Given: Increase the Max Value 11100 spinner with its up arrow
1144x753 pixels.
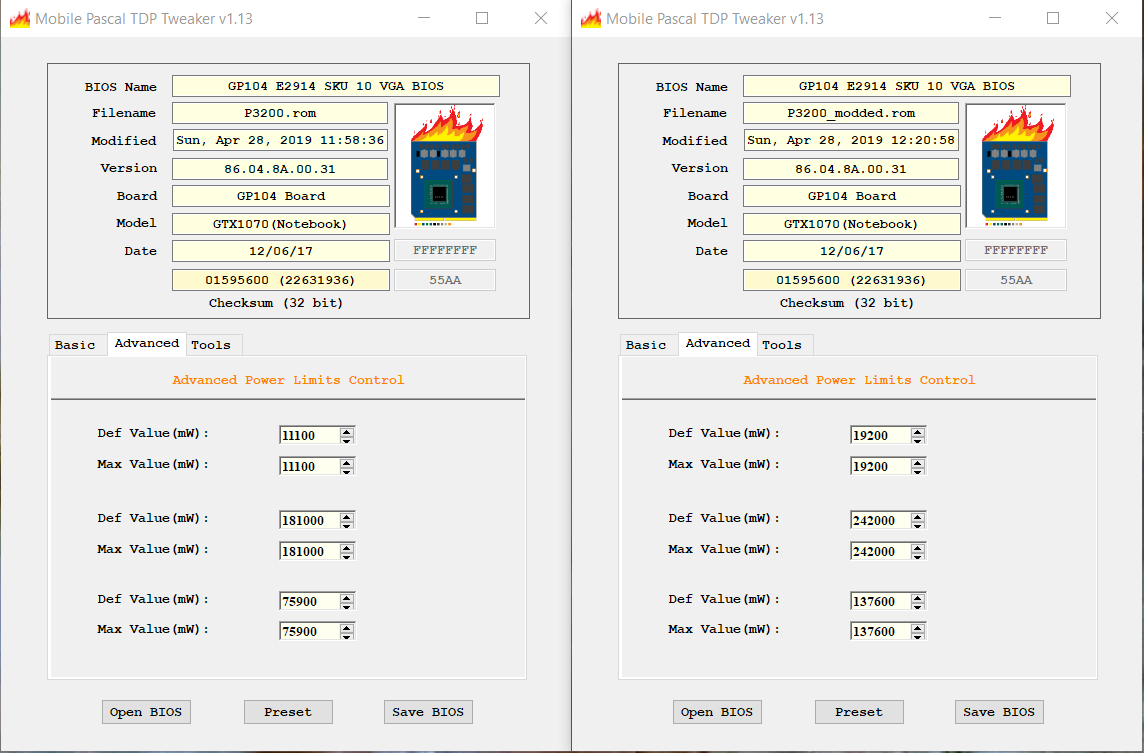Looking at the screenshot, I should [x=347, y=463].
